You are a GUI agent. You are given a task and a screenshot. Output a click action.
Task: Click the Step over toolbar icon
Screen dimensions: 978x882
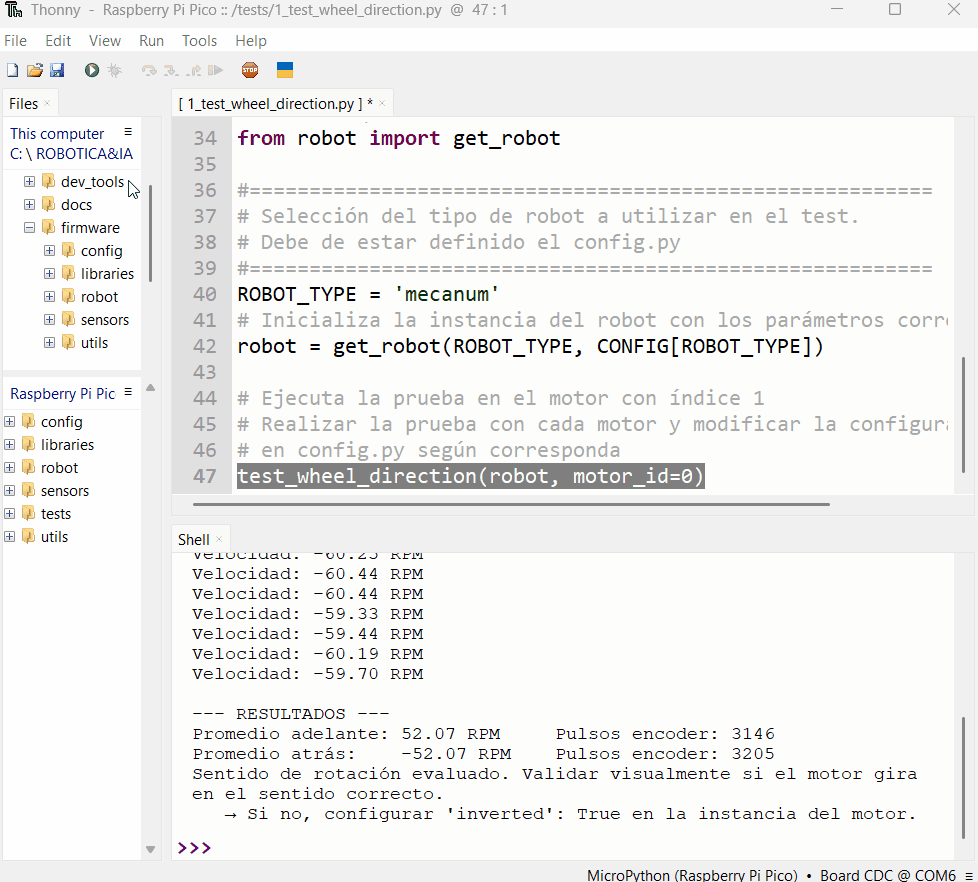[148, 70]
